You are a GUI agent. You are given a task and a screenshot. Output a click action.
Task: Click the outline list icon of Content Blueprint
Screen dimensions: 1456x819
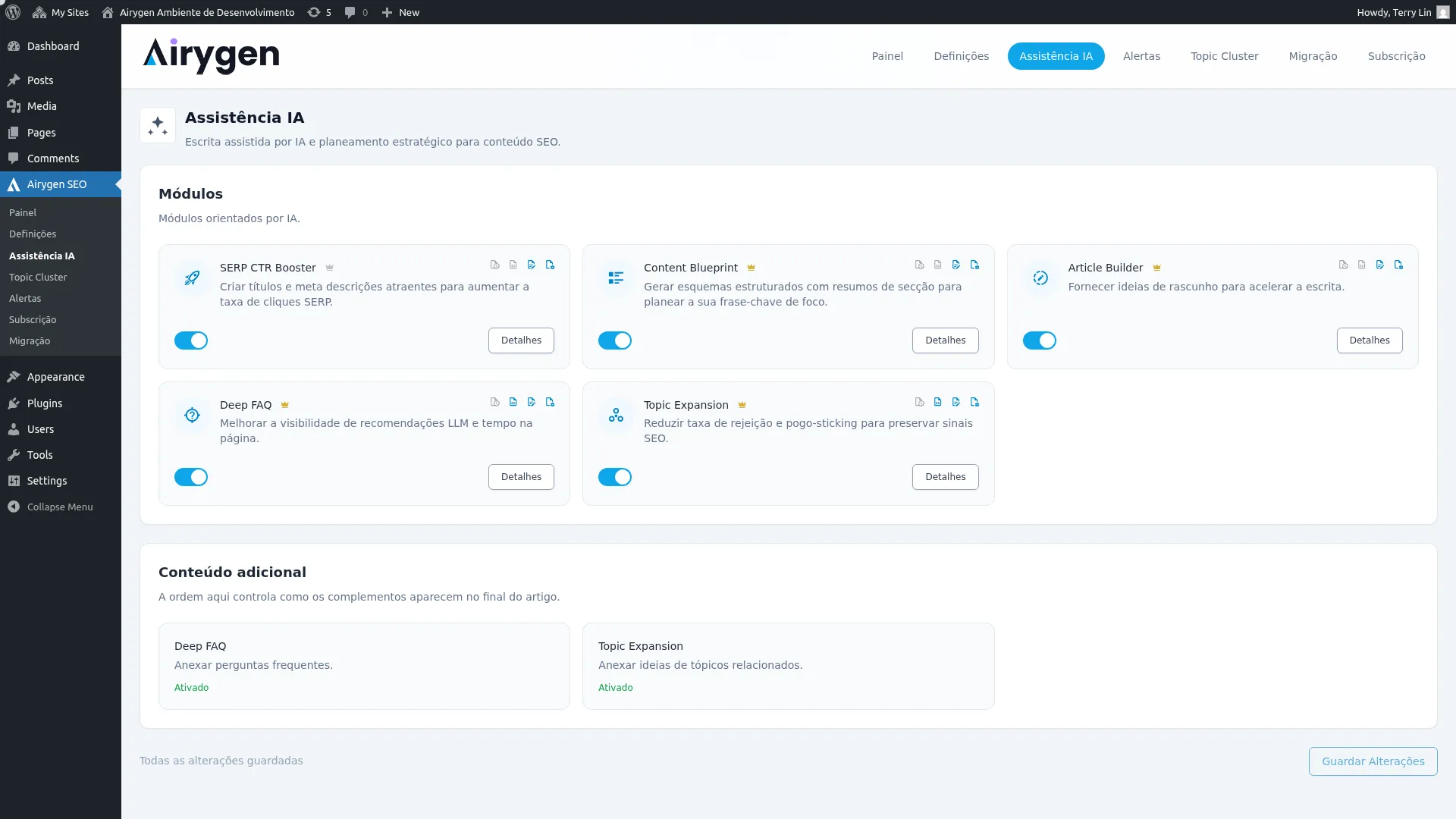pos(616,278)
